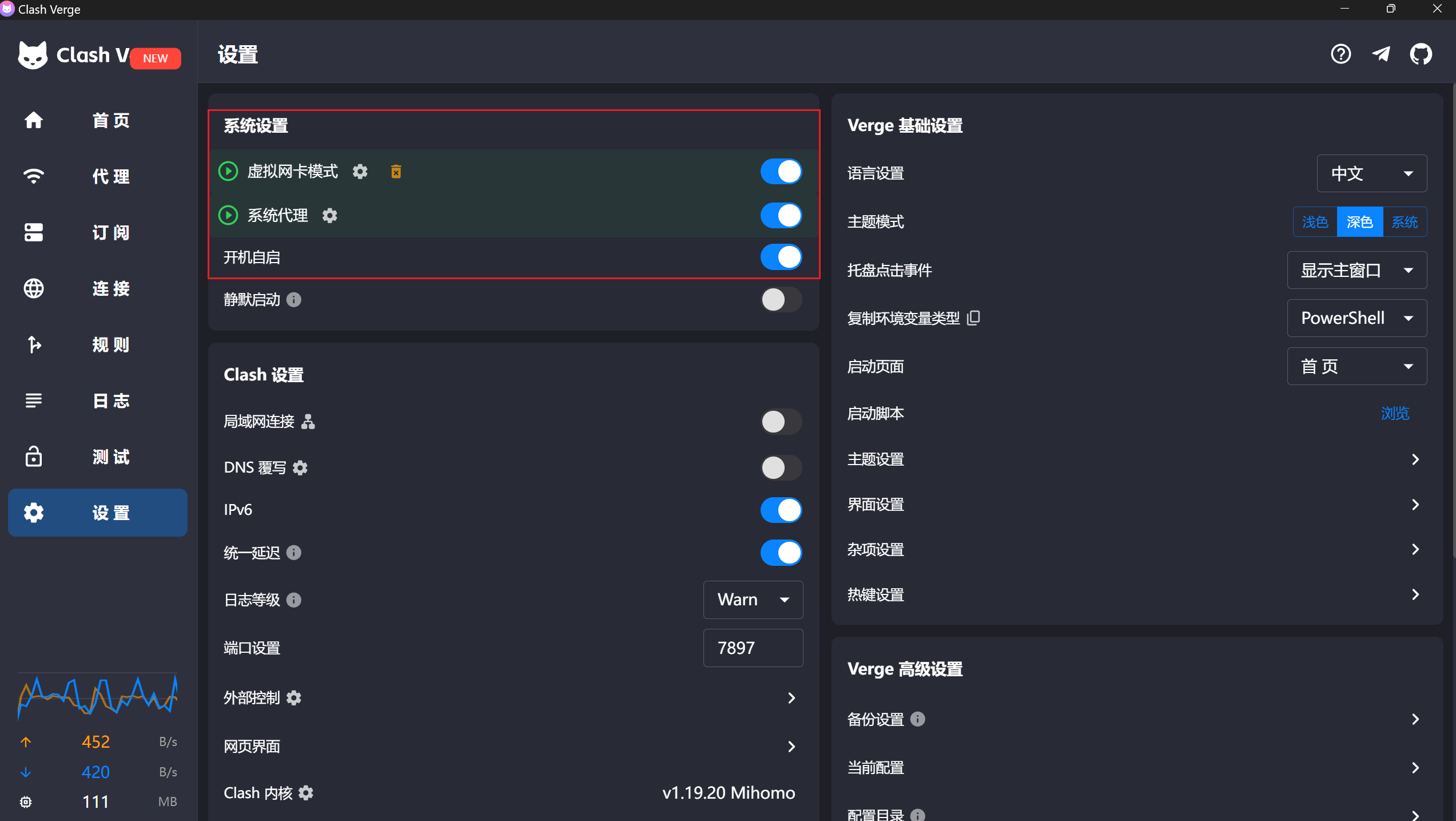Click the 端口设置 field showing 7897
The height and width of the screenshot is (821, 1456).
pyautogui.click(x=753, y=648)
